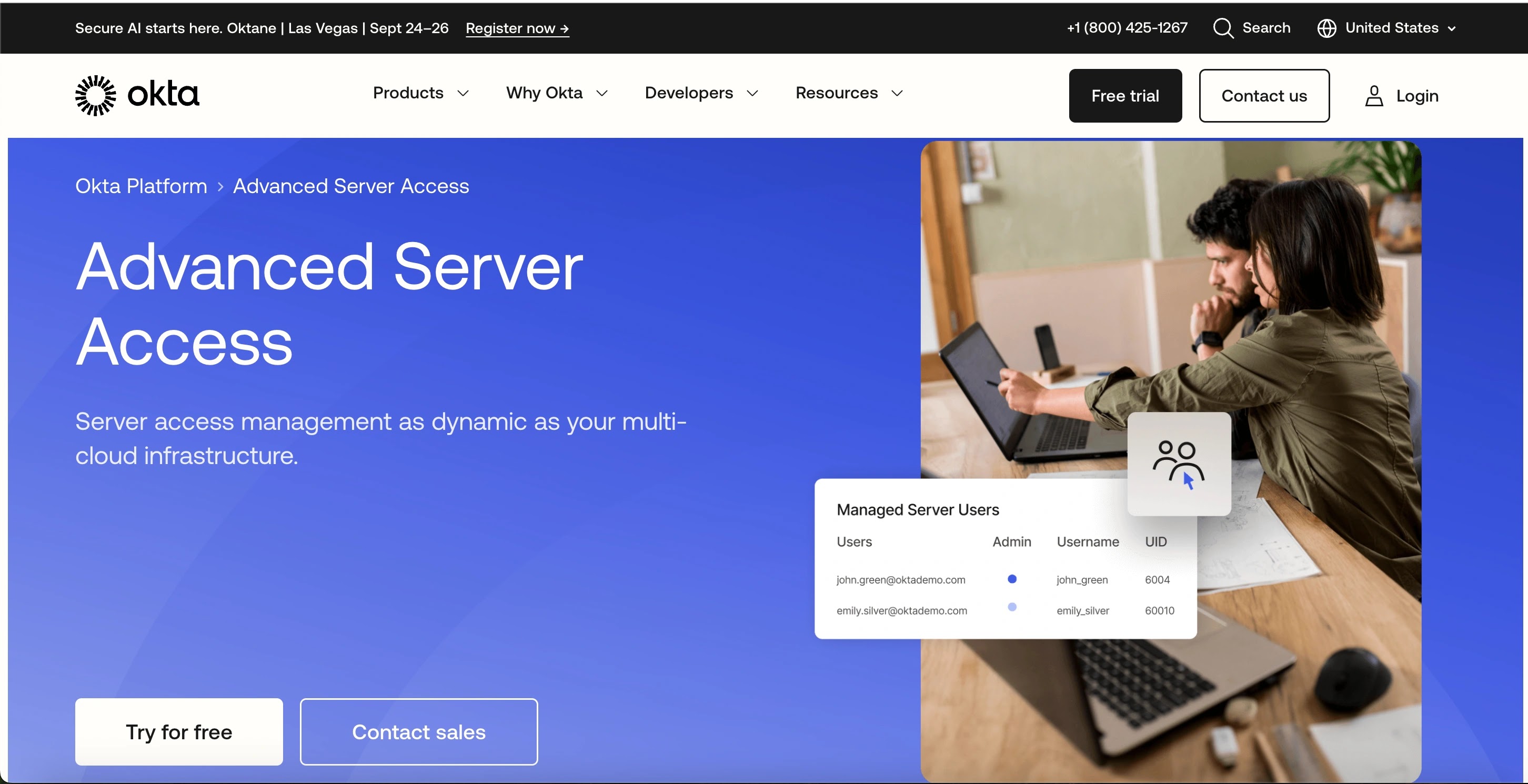Open the Why Okta menu
The width and height of the screenshot is (1528, 784).
[544, 93]
